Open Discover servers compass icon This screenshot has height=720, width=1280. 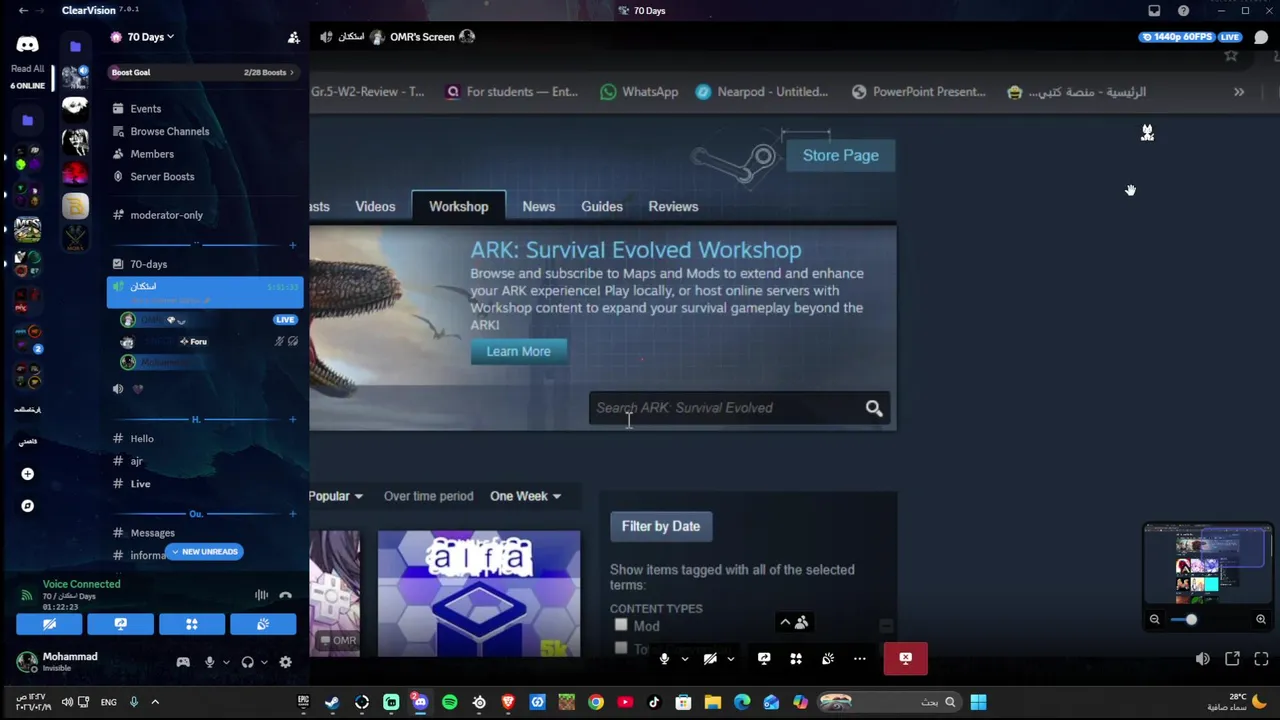27,506
